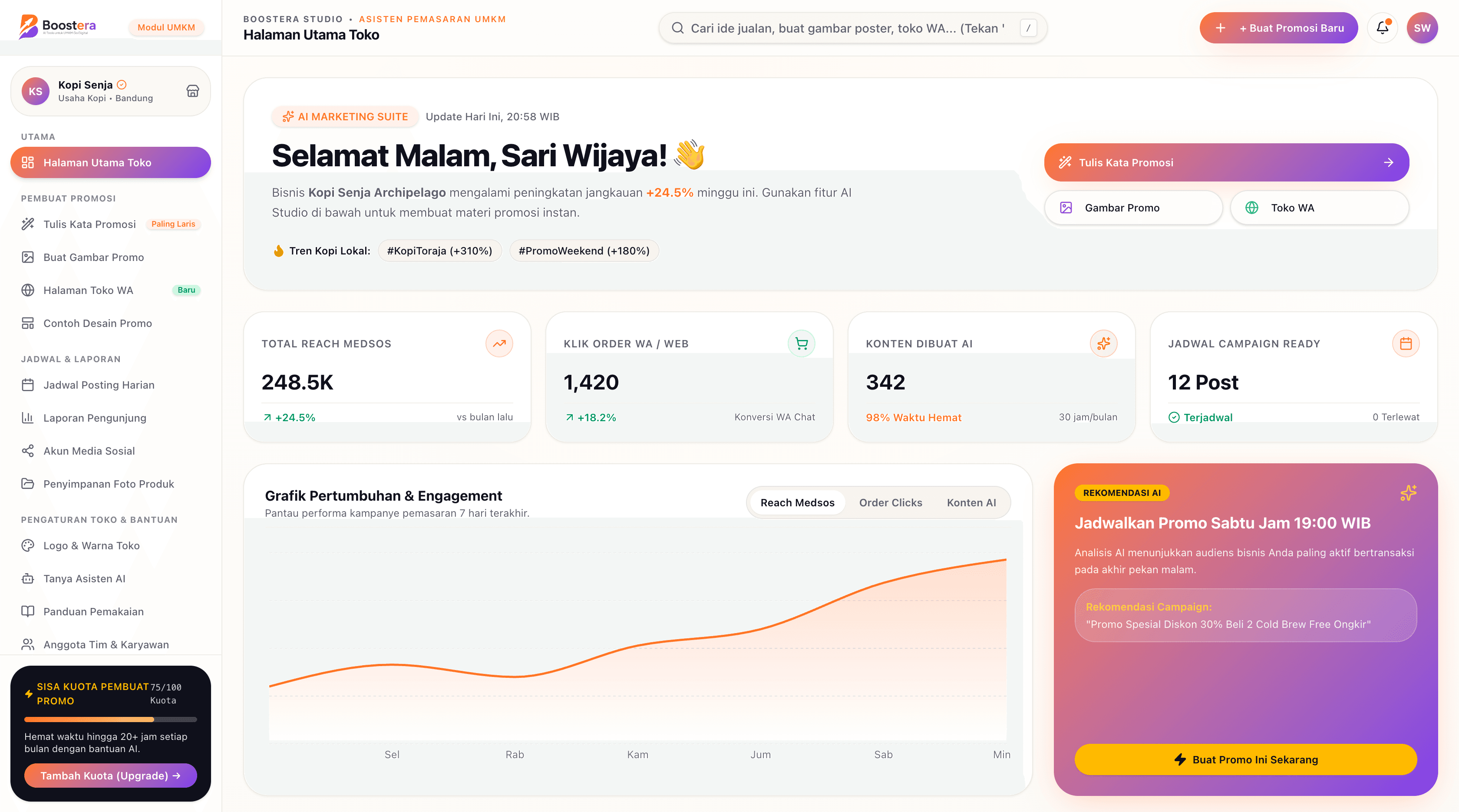The image size is (1459, 812).
Task: Click the verified badge next to Kopi Senja
Action: coord(122,85)
